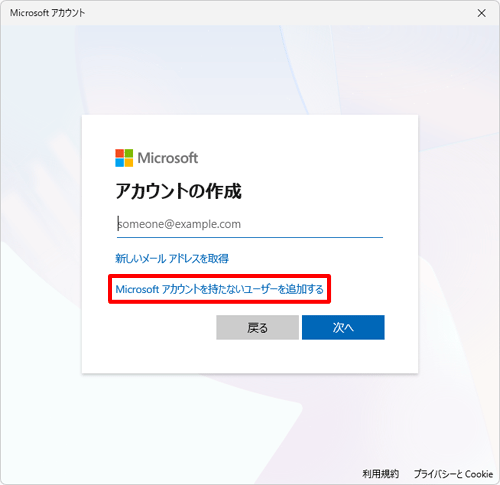Close the Microsoft アカウント window
This screenshot has width=500, height=485.
481,13
